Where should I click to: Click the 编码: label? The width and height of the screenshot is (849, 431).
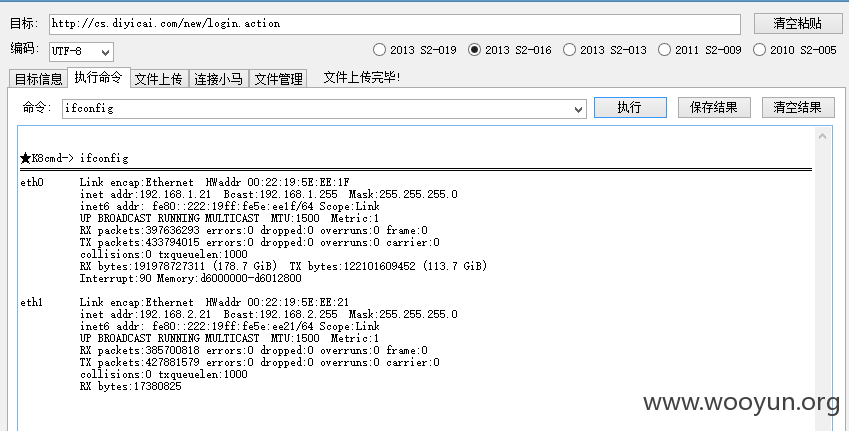tap(24, 49)
